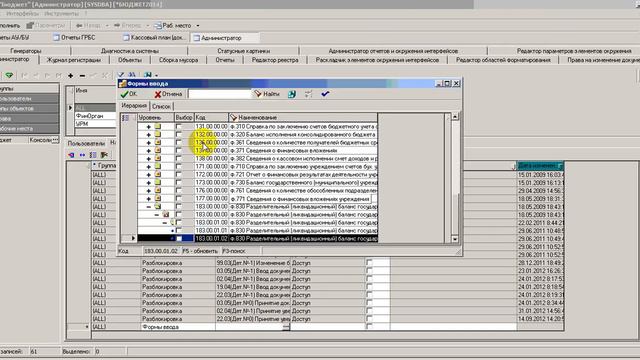Open the Отчеты ГРБС workspace tab

[x=74, y=38]
